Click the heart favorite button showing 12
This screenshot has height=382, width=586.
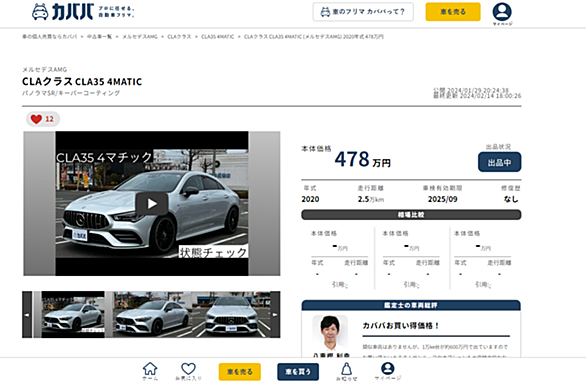point(43,119)
